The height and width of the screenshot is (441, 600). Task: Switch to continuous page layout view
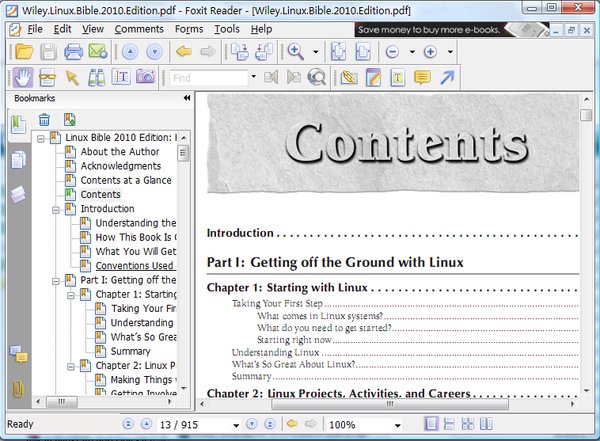(450, 424)
